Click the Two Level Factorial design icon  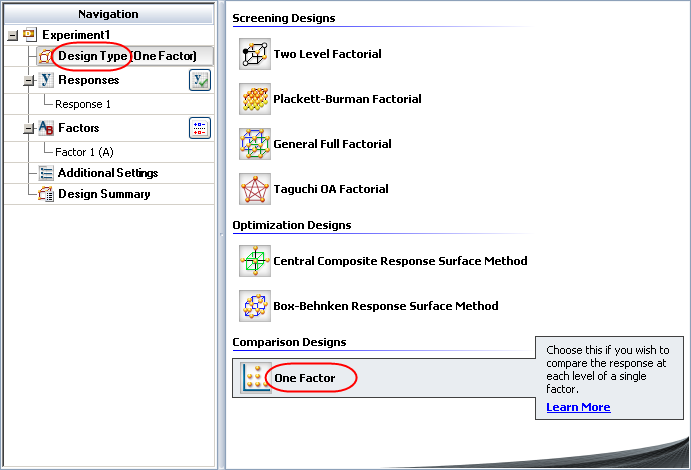(x=255, y=54)
